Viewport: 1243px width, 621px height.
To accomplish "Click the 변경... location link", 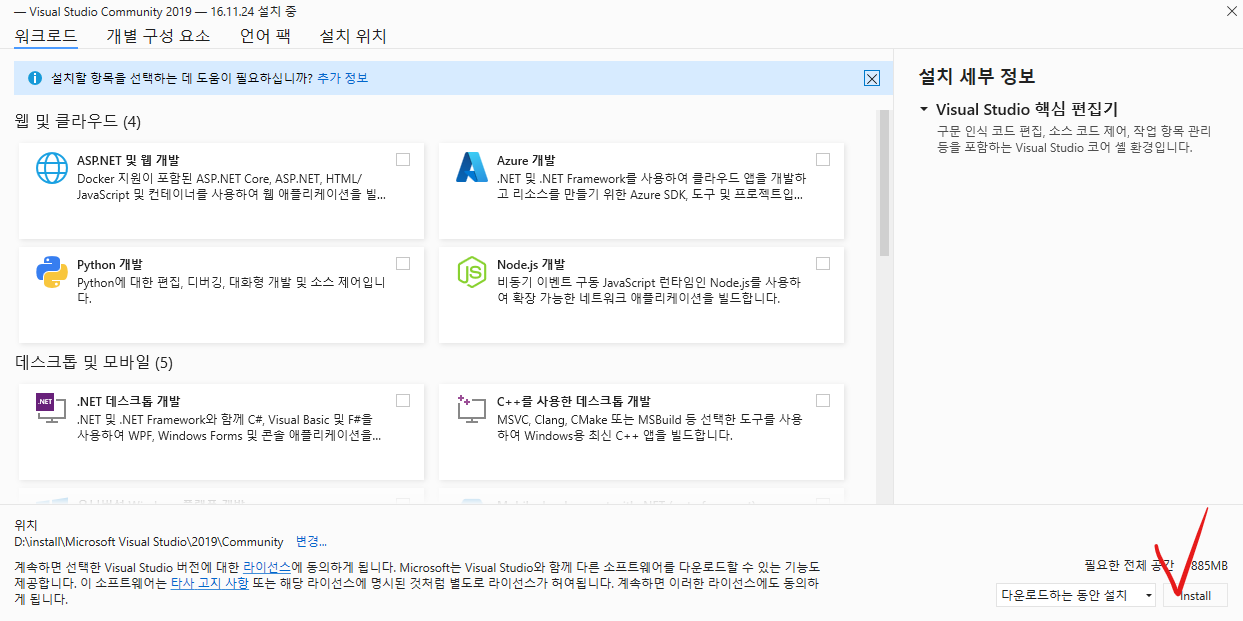I will tap(311, 542).
